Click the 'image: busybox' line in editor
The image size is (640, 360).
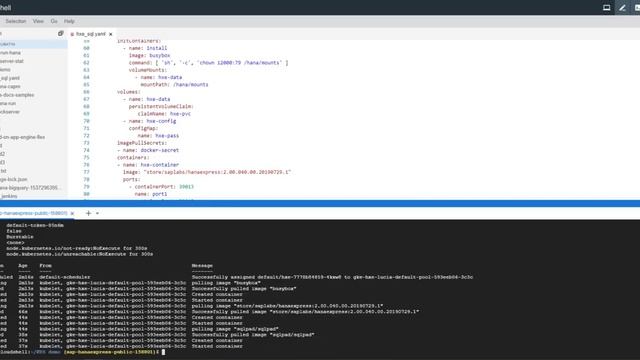click(149, 56)
